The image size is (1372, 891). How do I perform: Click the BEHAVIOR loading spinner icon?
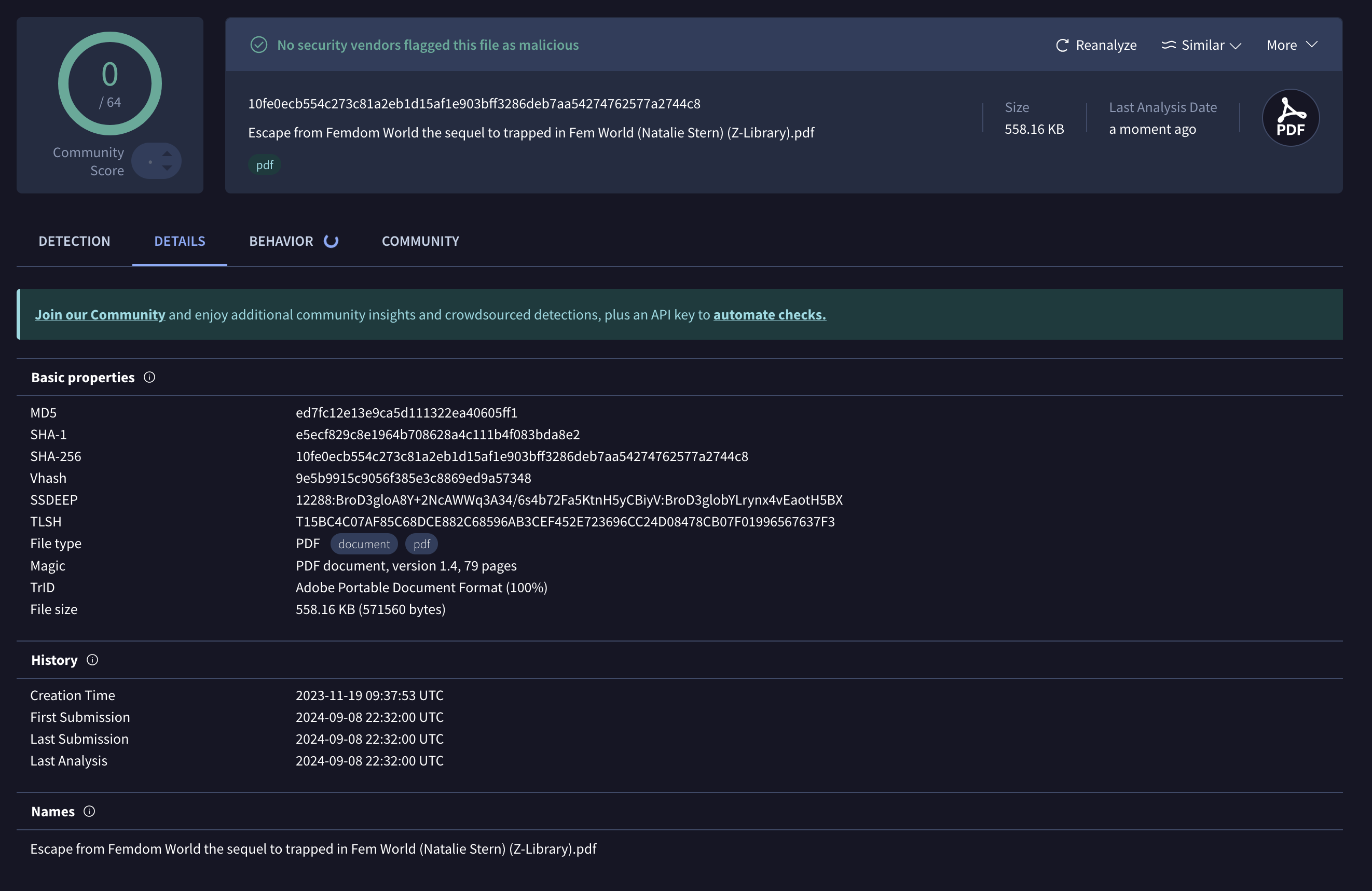click(x=331, y=241)
